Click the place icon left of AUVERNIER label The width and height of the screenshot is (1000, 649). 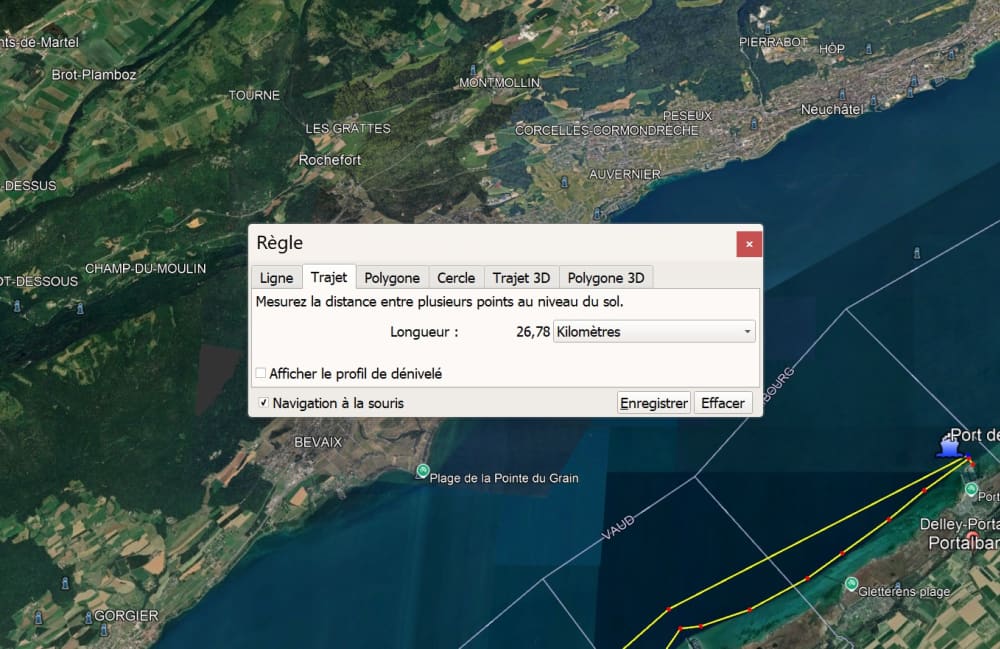point(564,182)
